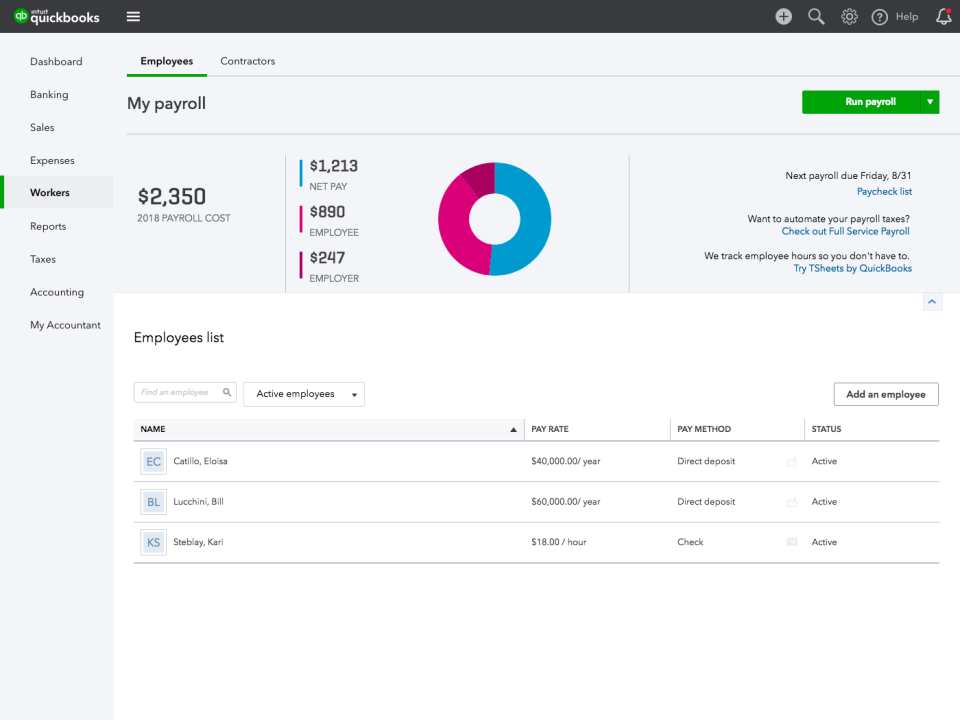Open the Run payroll dropdown arrow
The width and height of the screenshot is (960, 720).
929,101
